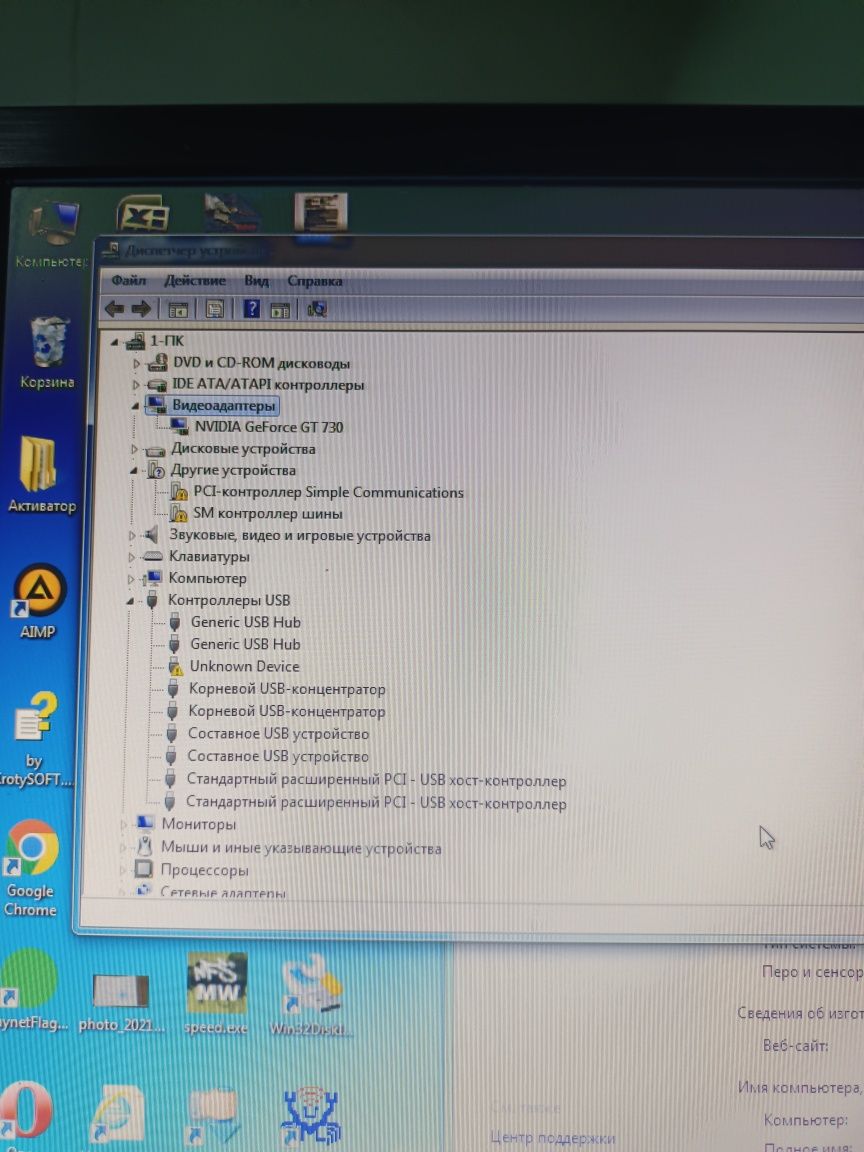Click the blue Help question mark toolbar icon
Image resolution: width=864 pixels, height=1152 pixels.
tap(251, 309)
